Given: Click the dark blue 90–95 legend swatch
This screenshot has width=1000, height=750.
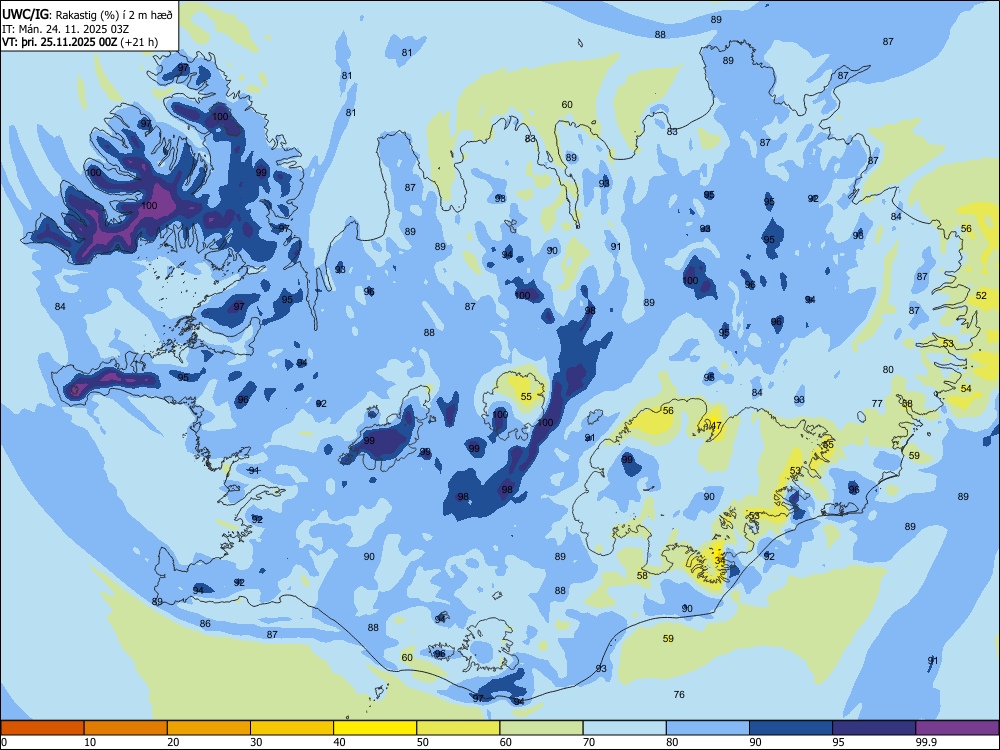Looking at the screenshot, I should [791, 728].
